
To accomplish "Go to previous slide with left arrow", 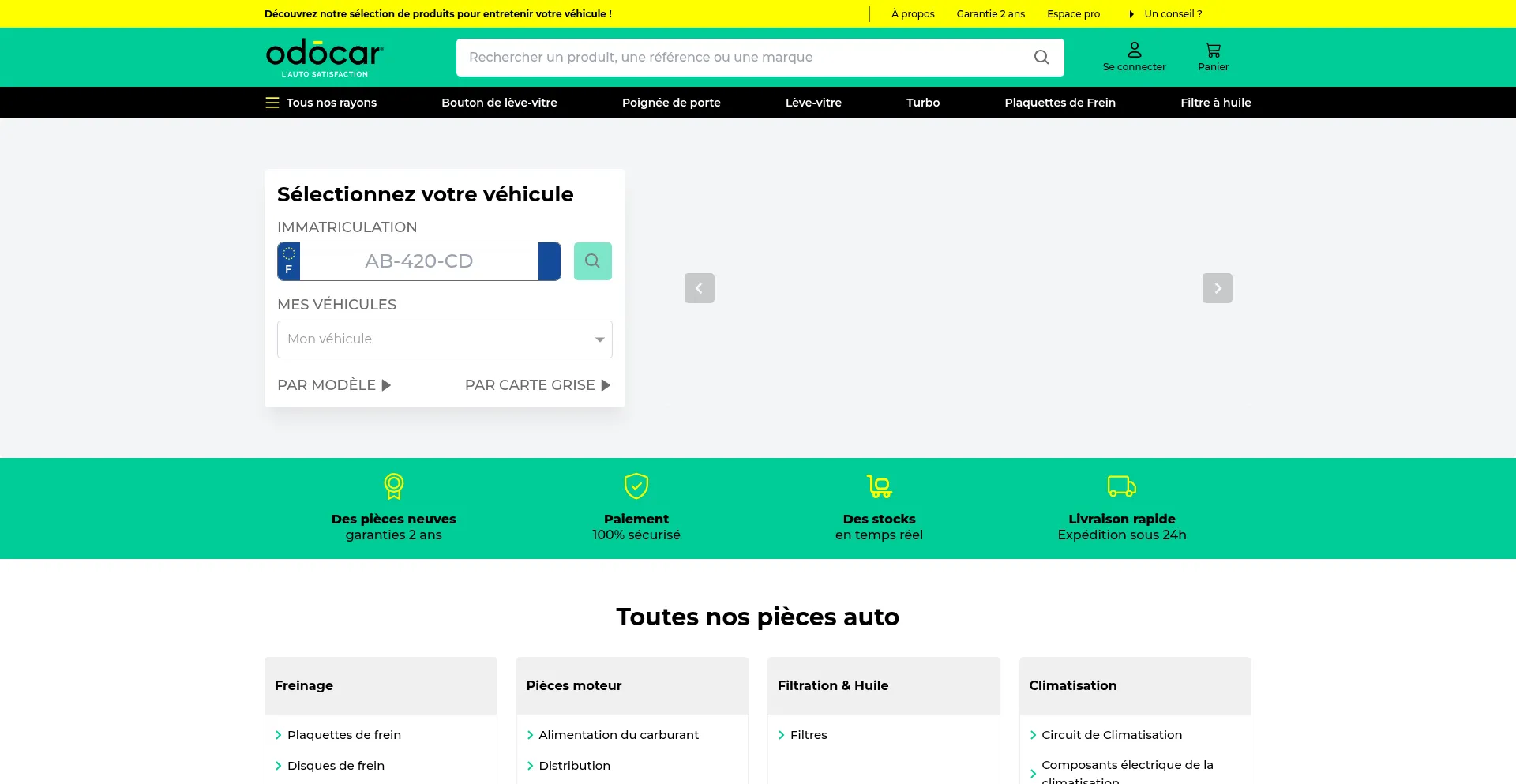I will [700, 288].
